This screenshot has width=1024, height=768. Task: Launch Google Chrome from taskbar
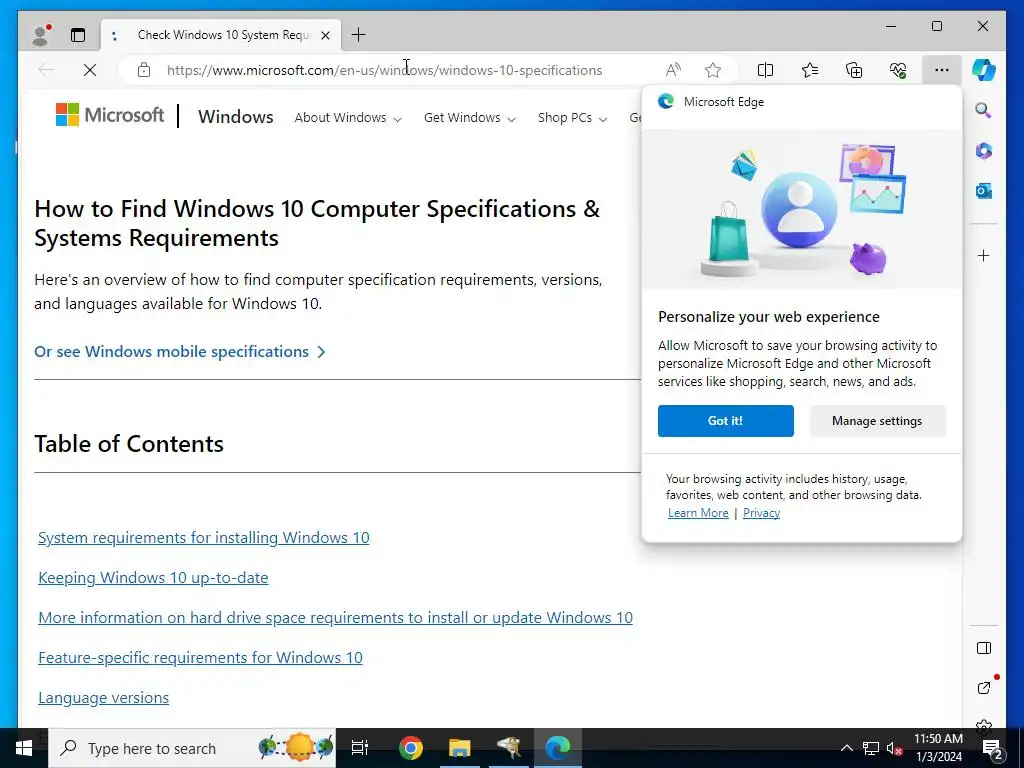point(411,748)
